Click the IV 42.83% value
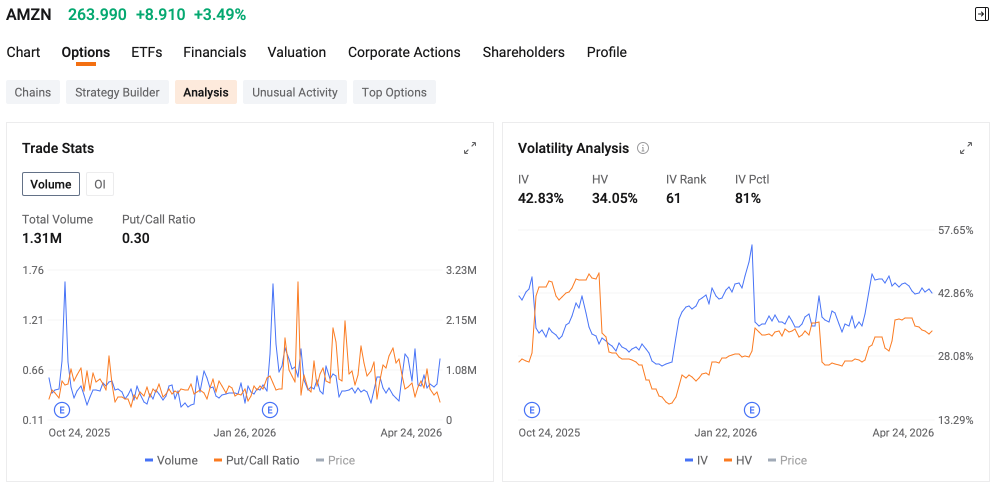The height and width of the screenshot is (488, 997). point(541,199)
